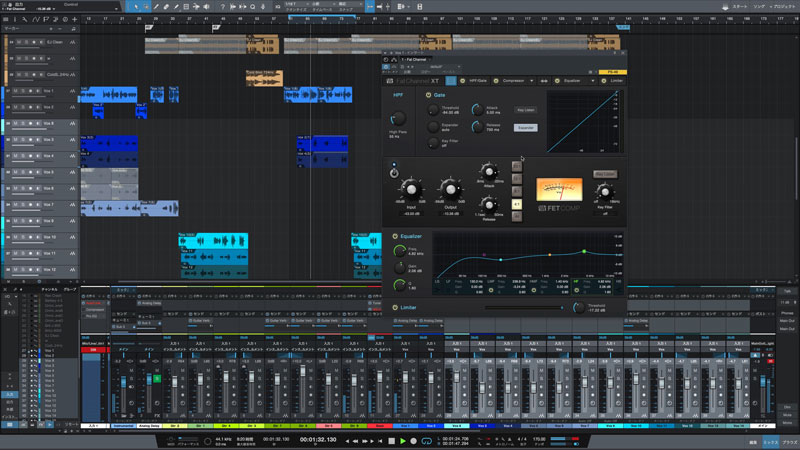Show automation icon above the track list
Viewport: 800px width, 450px height.
tap(36, 19)
